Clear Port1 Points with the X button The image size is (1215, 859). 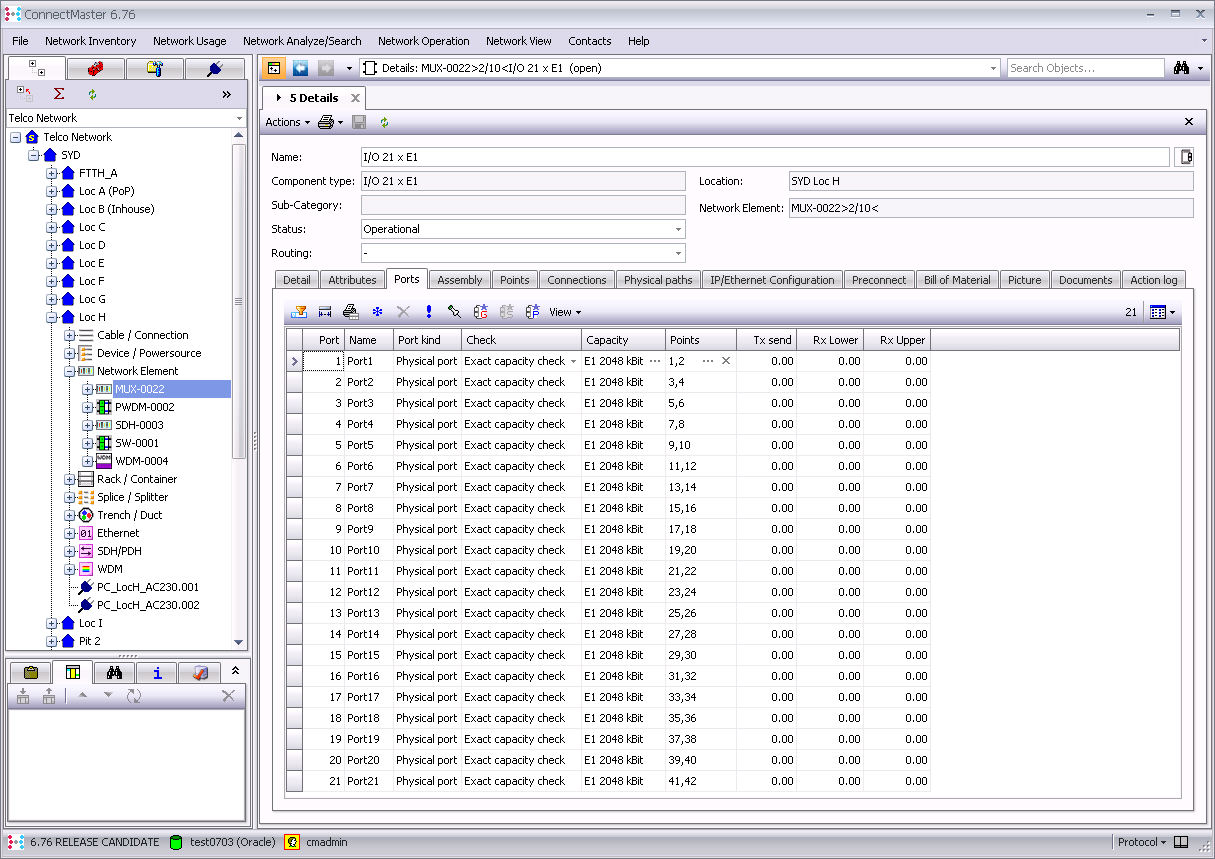pos(726,361)
